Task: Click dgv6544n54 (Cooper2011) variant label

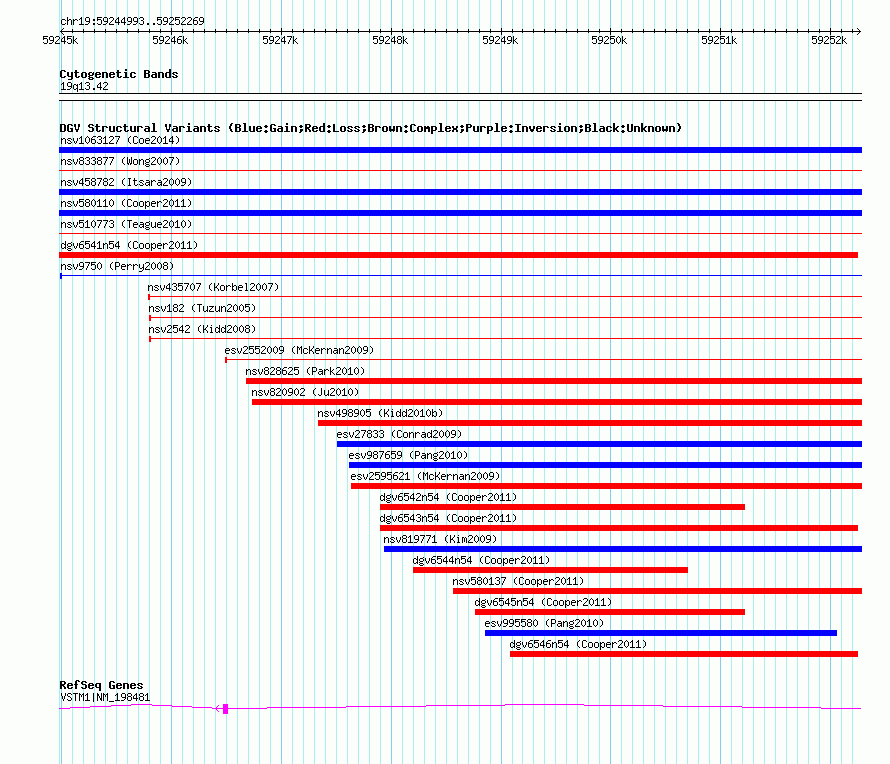Action: point(481,560)
